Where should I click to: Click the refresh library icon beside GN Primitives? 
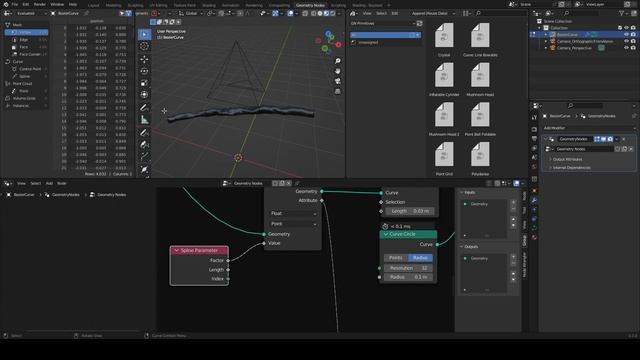point(419,24)
